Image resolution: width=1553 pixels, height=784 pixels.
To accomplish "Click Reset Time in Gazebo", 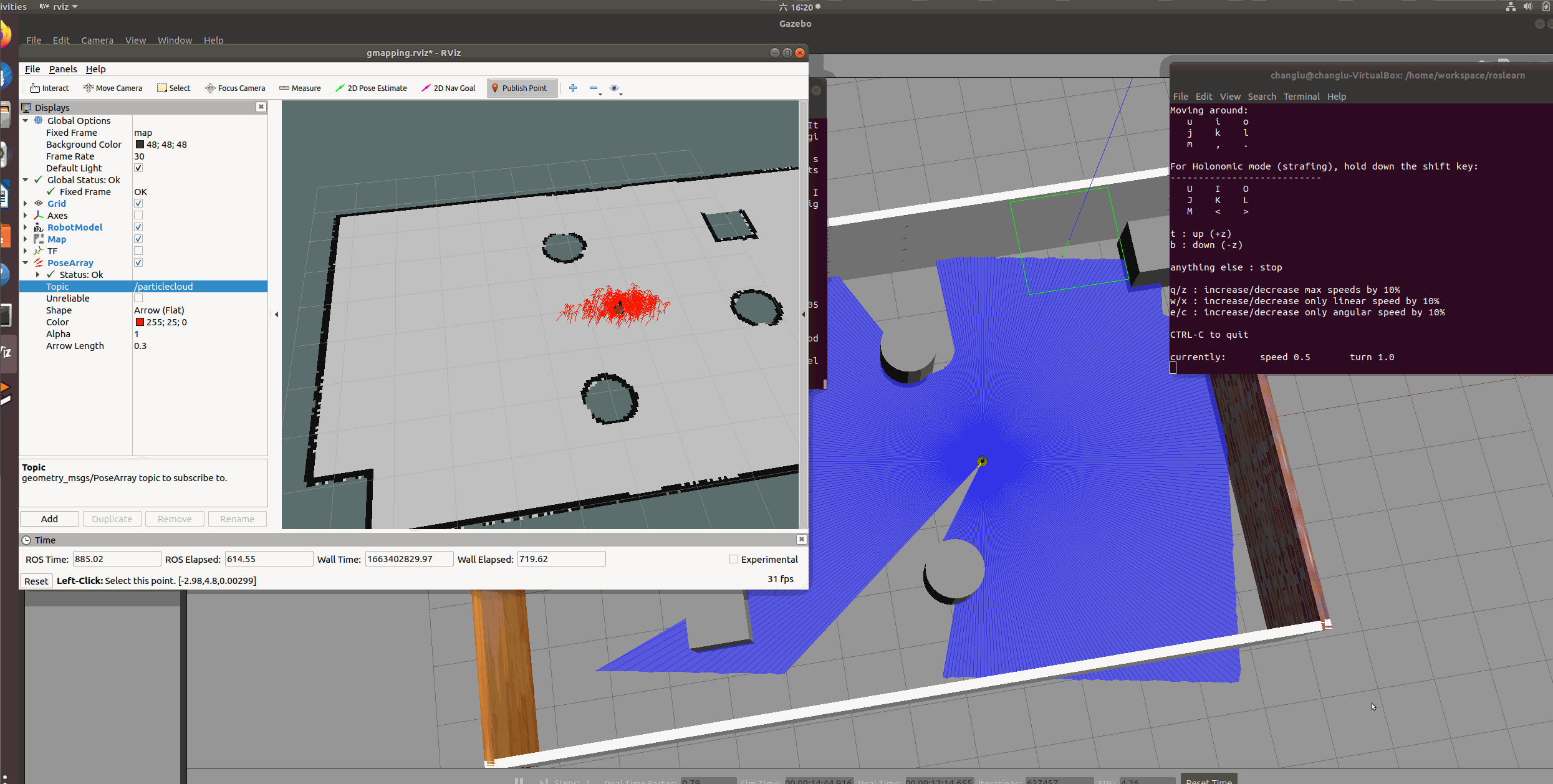I will click(1209, 780).
